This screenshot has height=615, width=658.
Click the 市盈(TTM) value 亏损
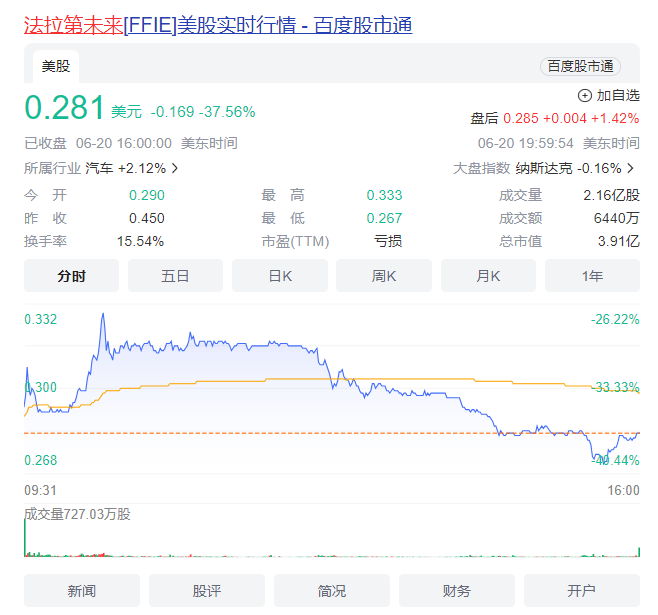pyautogui.click(x=388, y=241)
